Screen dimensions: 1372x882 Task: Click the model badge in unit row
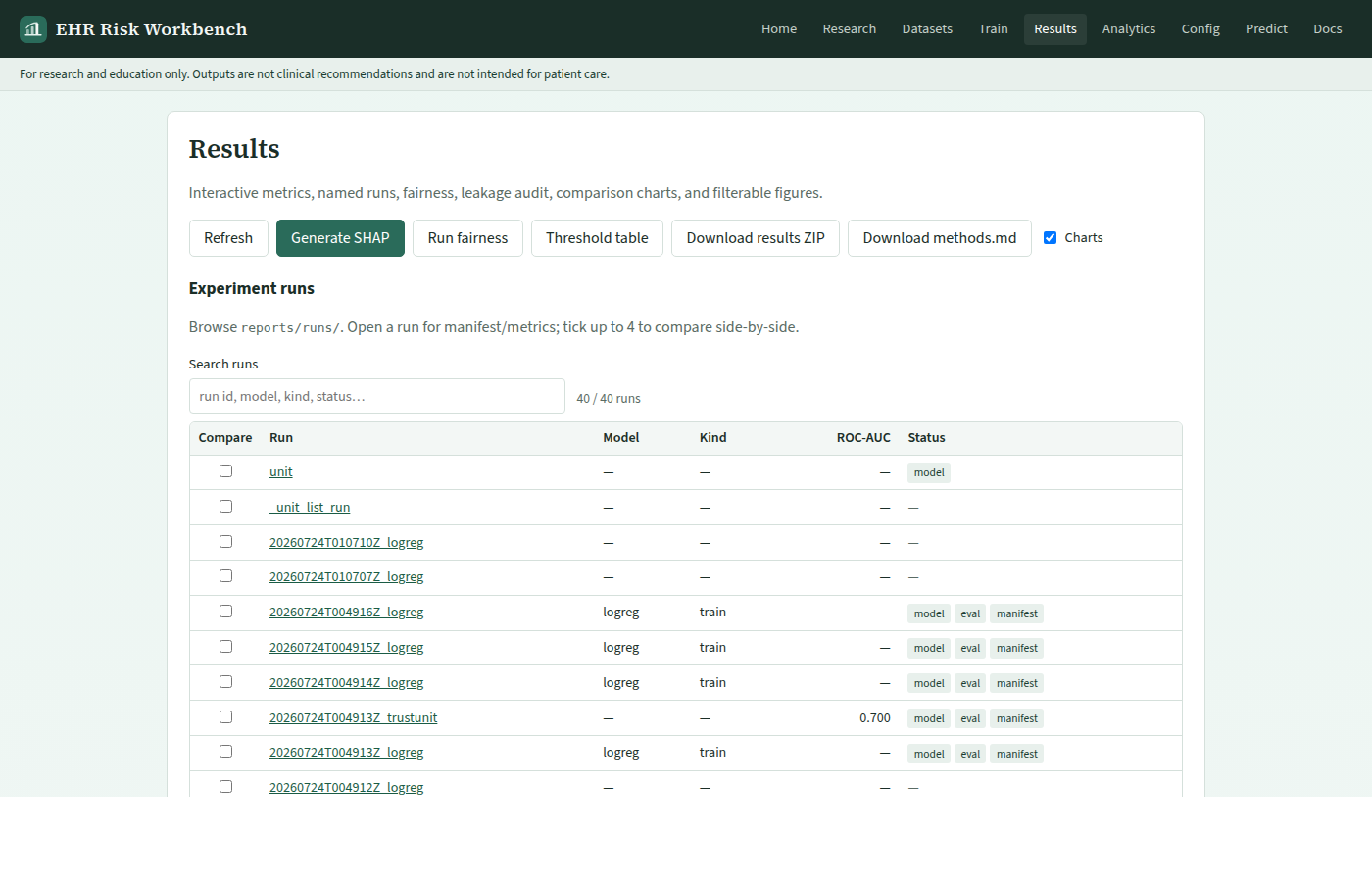(x=929, y=472)
